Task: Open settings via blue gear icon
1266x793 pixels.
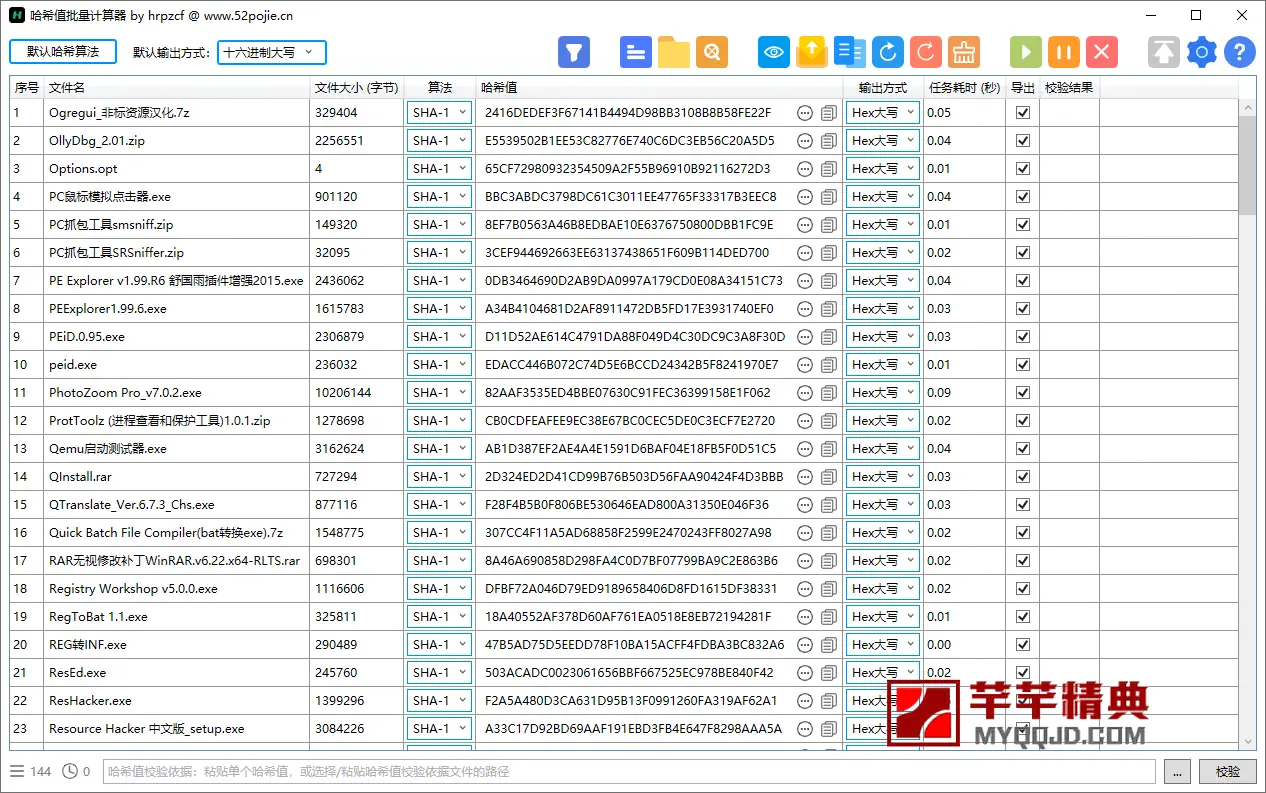Action: pyautogui.click(x=1202, y=52)
